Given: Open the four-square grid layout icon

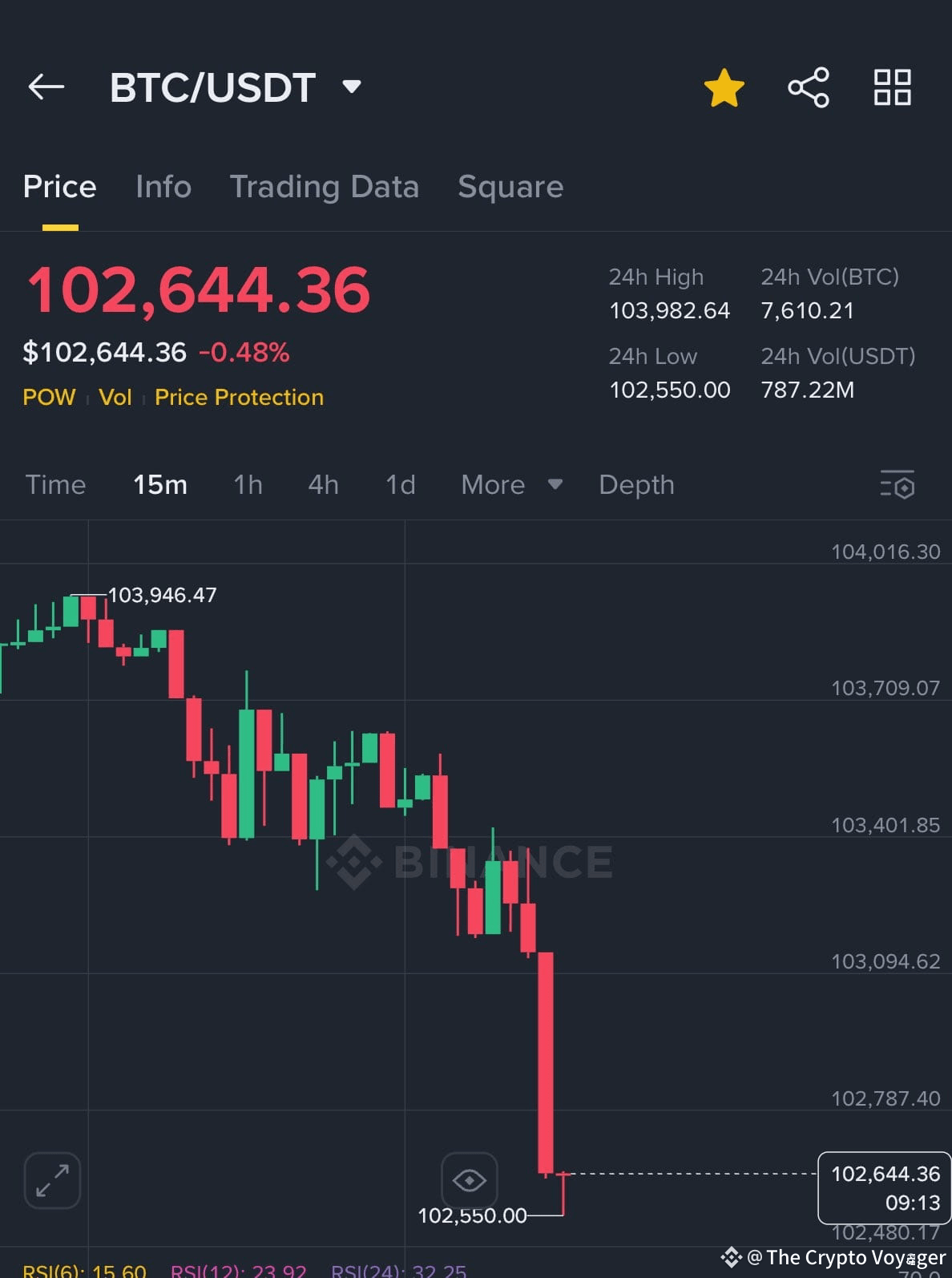Looking at the screenshot, I should coord(892,87).
